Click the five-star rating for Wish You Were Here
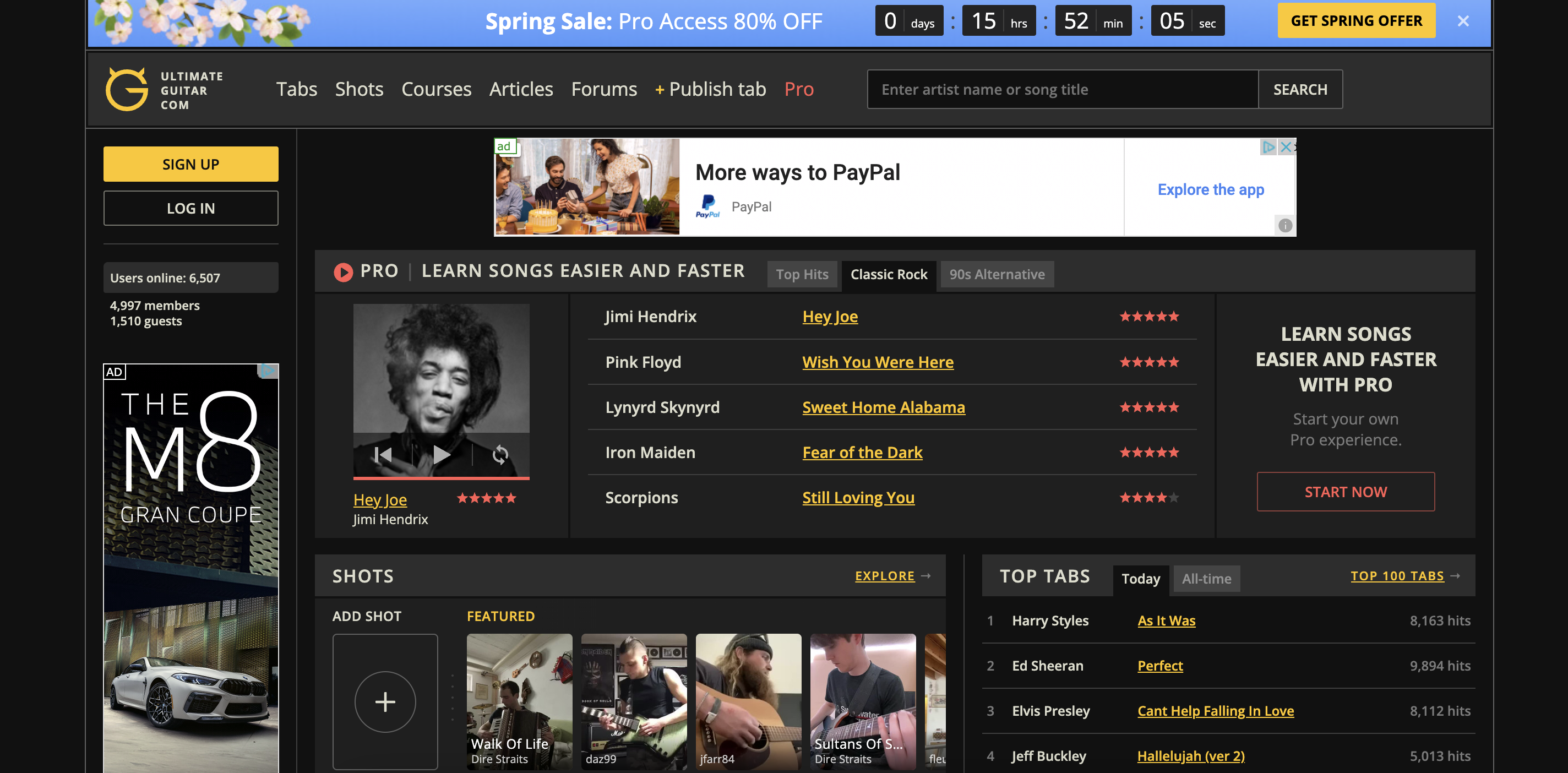This screenshot has height=773, width=1568. tap(1149, 362)
